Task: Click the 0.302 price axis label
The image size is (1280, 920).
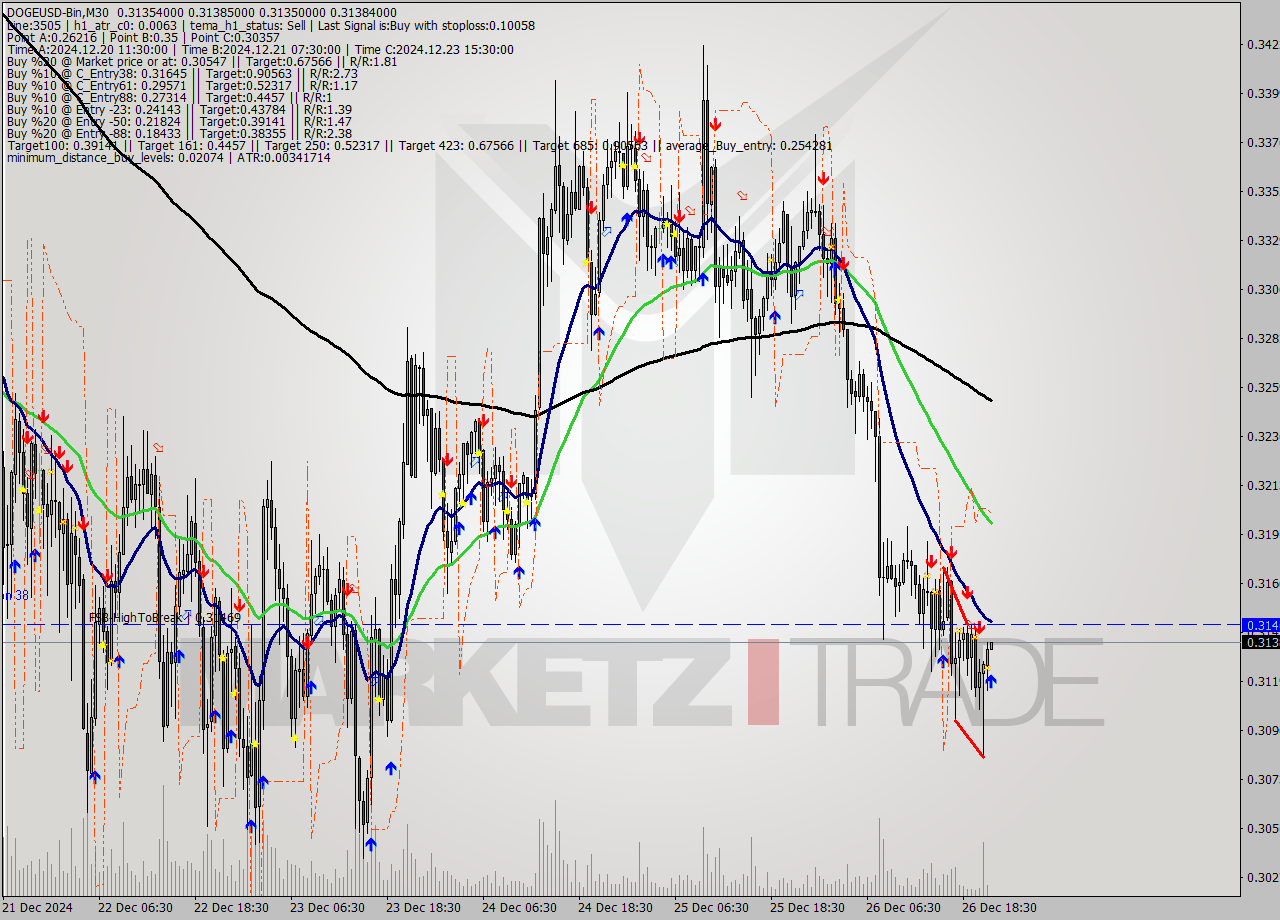Action: click(1262, 878)
